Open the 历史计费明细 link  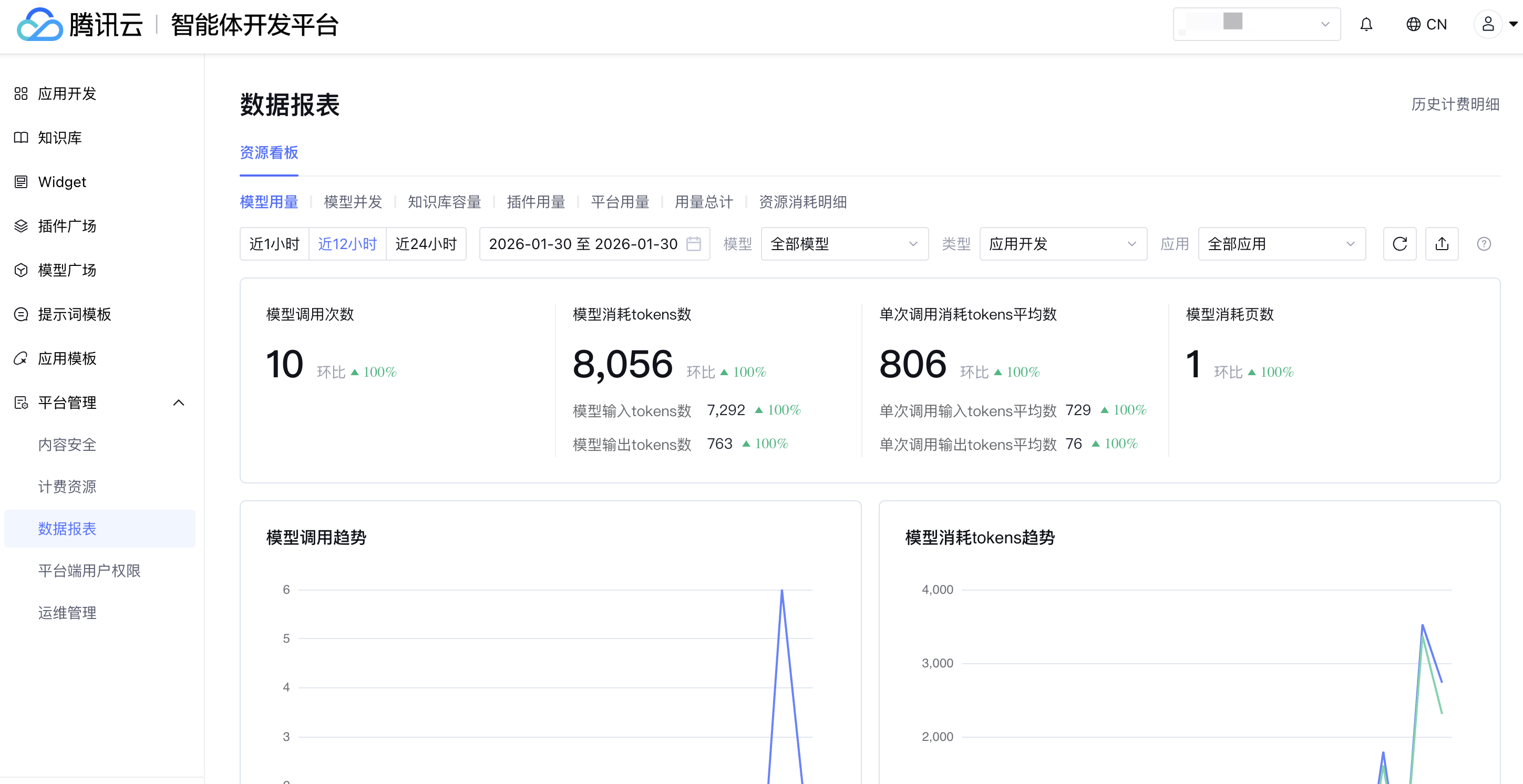point(1455,104)
